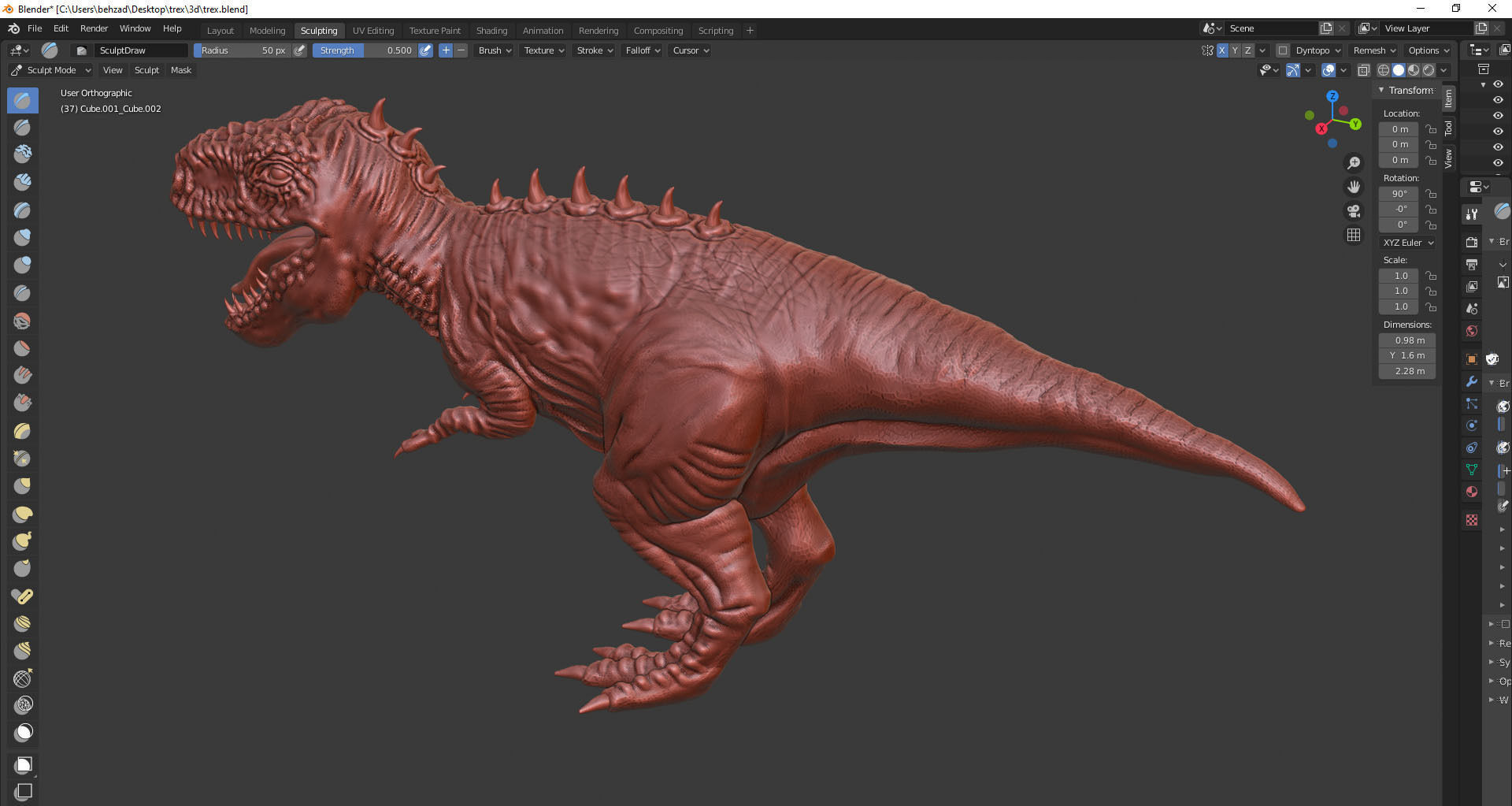Image resolution: width=1512 pixels, height=806 pixels.
Task: Open the Render properties tab icon
Action: [x=1471, y=242]
